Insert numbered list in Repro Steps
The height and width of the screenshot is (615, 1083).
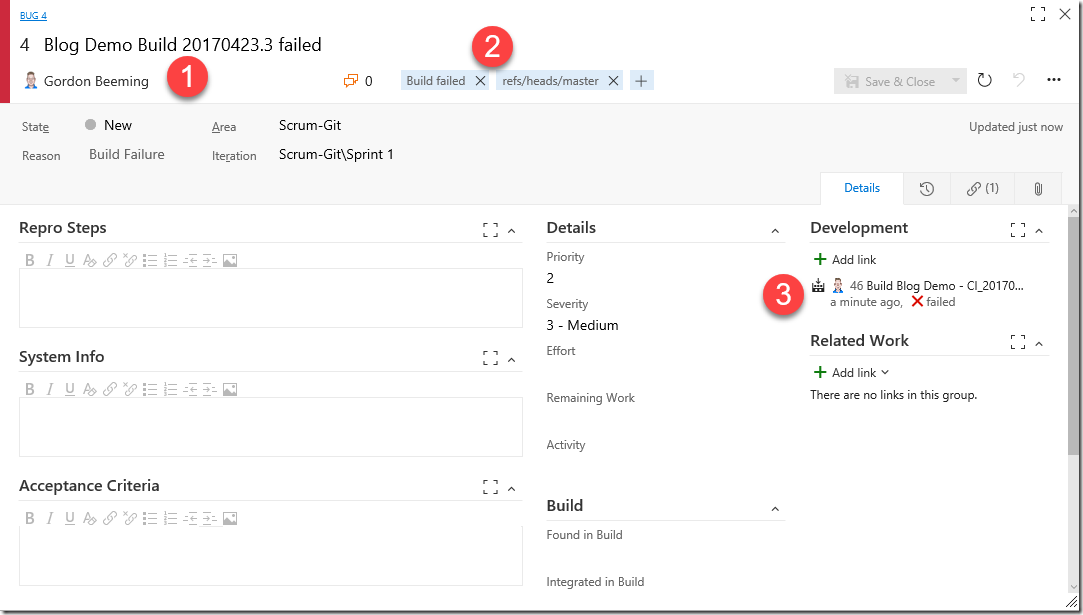[170, 260]
